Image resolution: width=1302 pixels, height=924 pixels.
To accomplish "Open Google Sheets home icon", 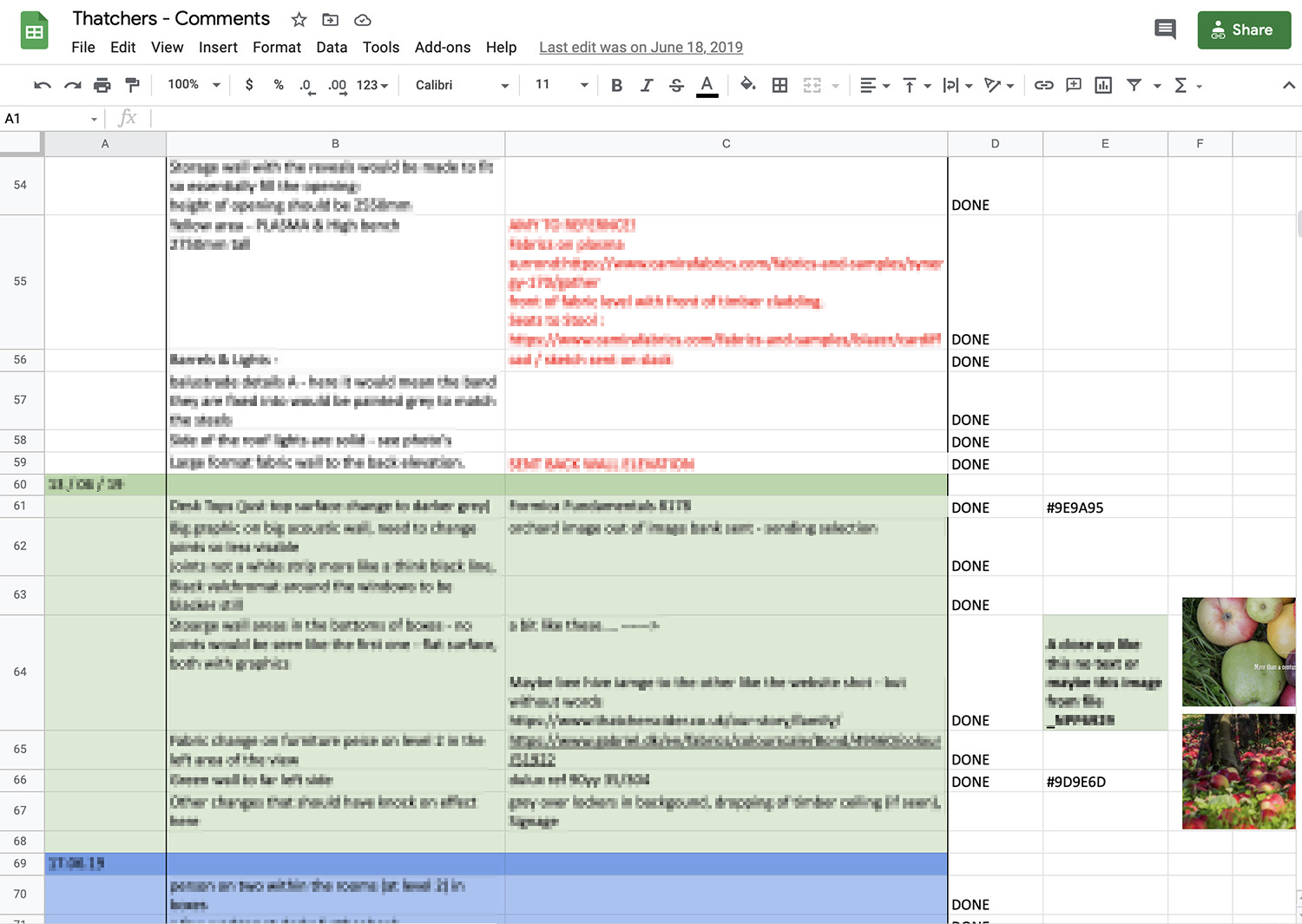I will click(x=34, y=31).
